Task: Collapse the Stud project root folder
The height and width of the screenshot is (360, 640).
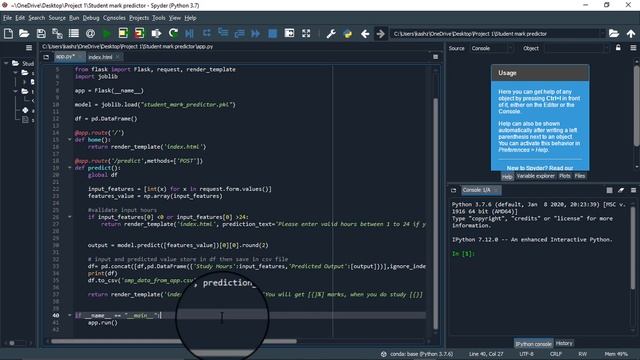Action: [x=6, y=63]
